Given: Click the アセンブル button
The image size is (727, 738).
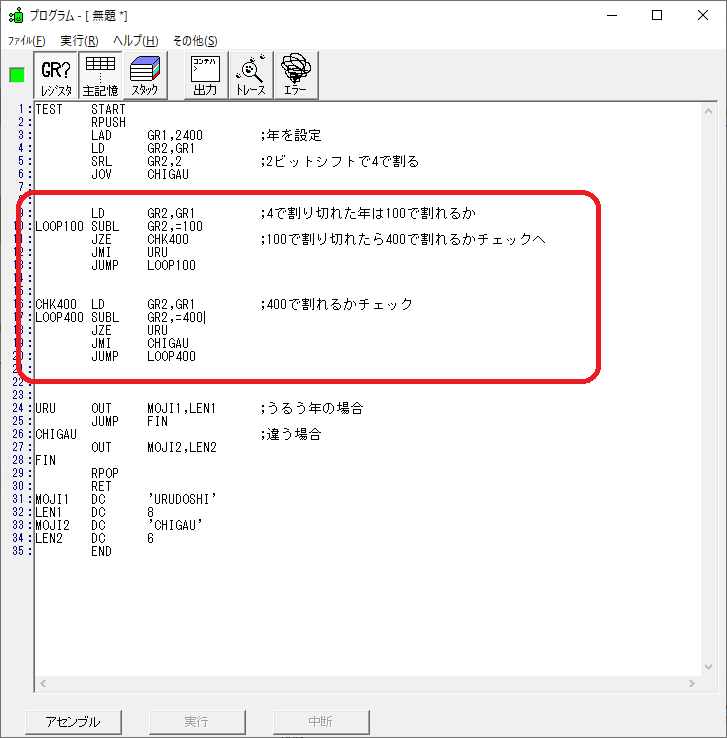Looking at the screenshot, I should [x=73, y=722].
